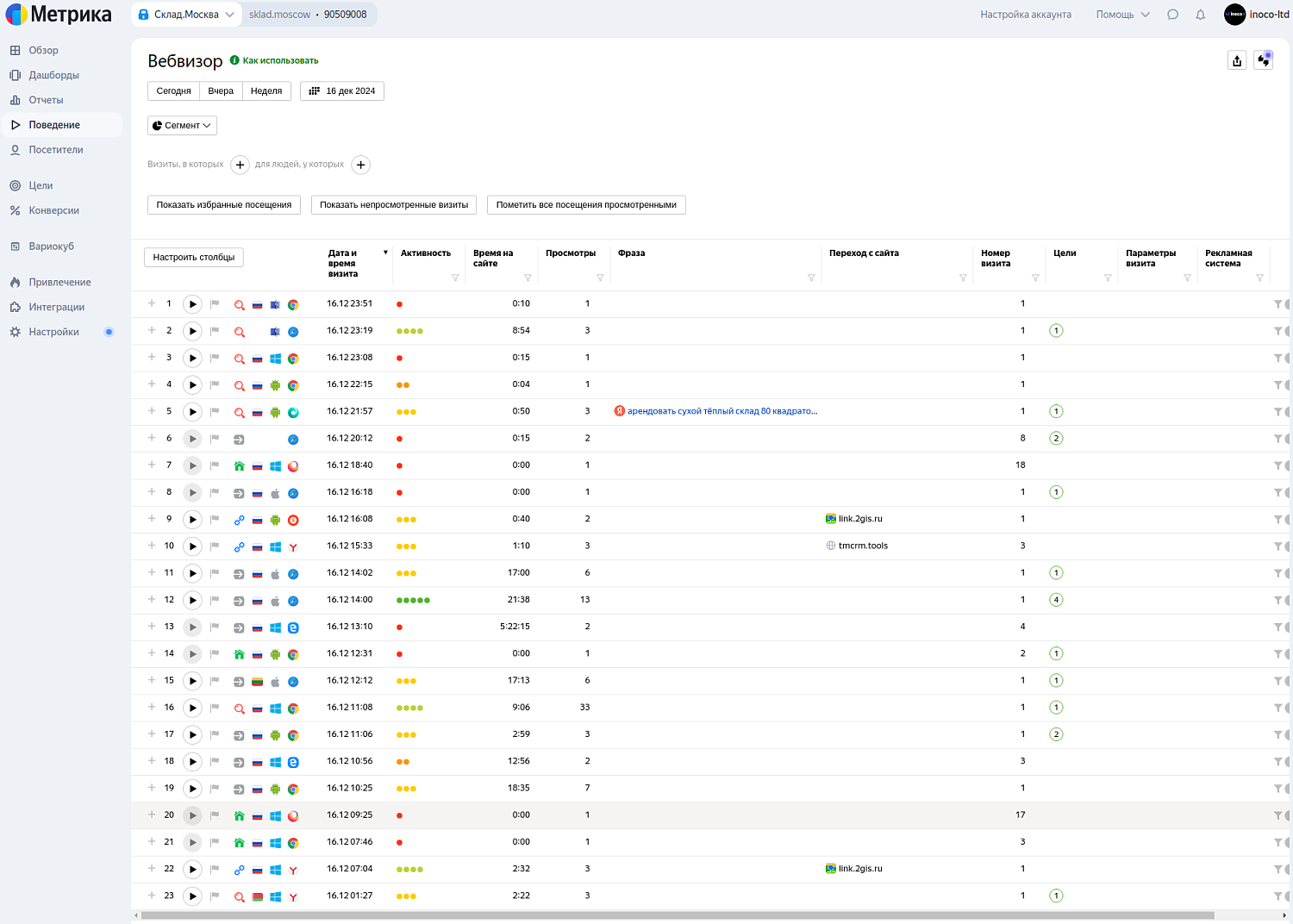Click the Метрика logo
Screen dimensions: 1293x924
pyautogui.click(x=59, y=15)
